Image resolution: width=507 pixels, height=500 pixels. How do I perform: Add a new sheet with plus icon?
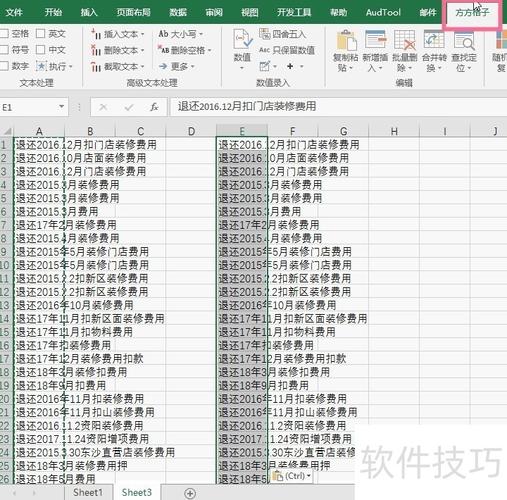[x=190, y=493]
